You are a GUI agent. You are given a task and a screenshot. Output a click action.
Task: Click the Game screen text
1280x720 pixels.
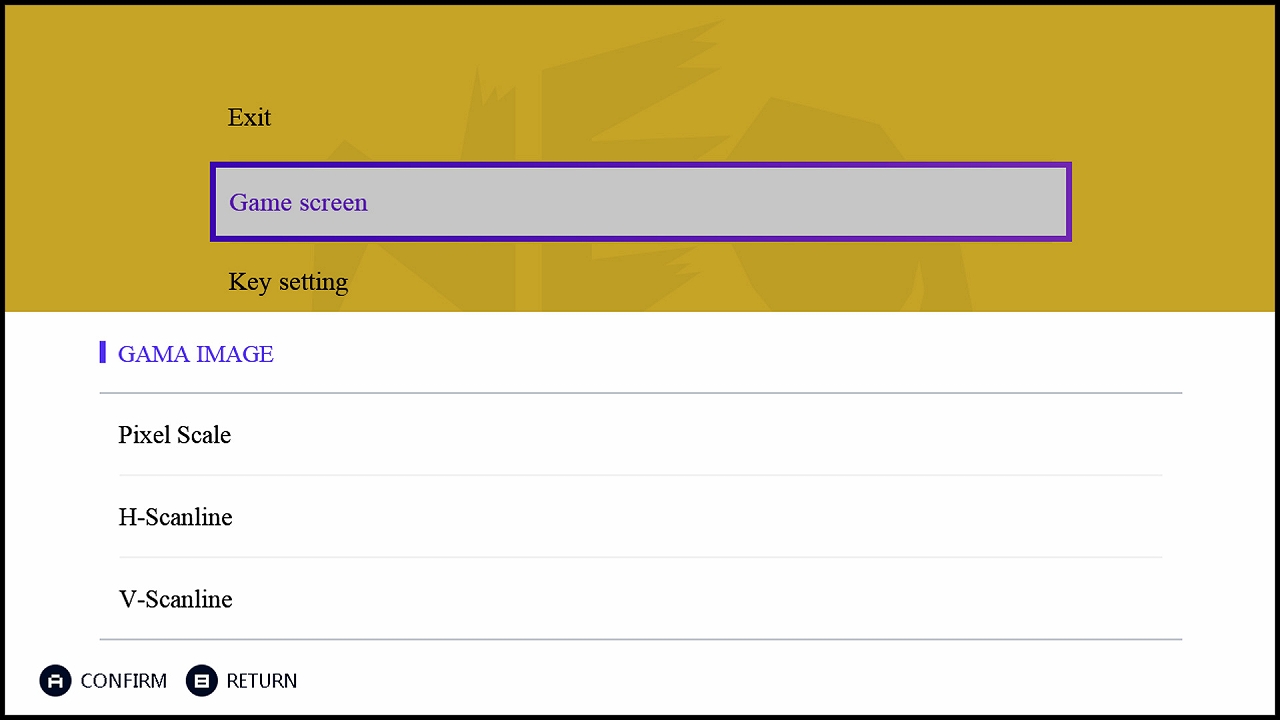coord(298,203)
